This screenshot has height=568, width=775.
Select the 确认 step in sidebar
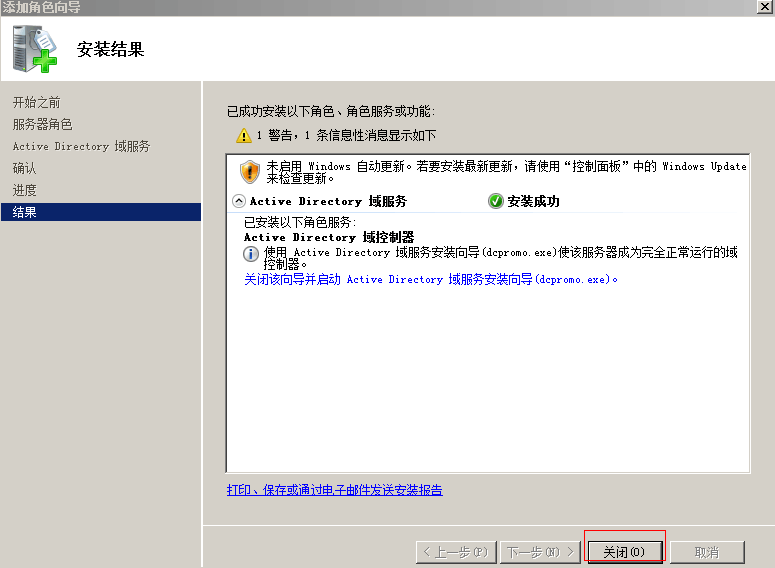point(24,168)
